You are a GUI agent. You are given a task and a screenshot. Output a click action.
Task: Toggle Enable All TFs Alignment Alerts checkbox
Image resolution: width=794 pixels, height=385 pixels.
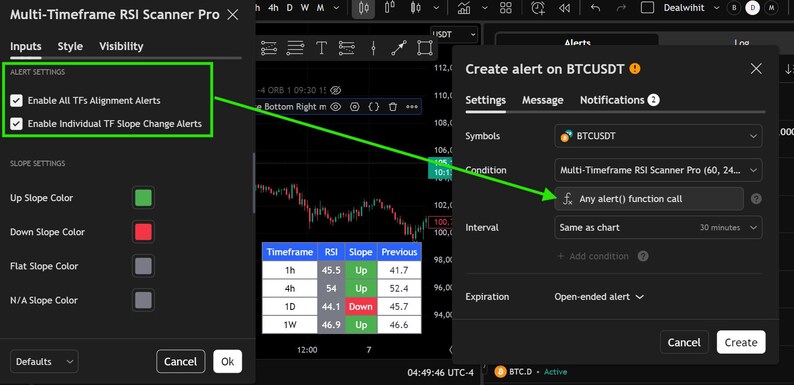pos(17,100)
